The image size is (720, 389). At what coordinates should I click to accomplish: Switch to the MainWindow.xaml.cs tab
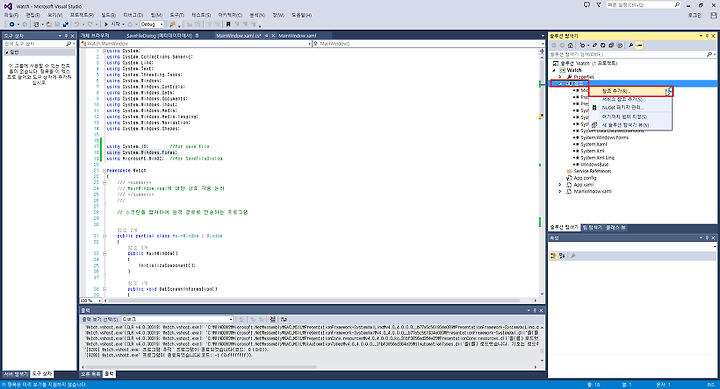pyautogui.click(x=238, y=35)
